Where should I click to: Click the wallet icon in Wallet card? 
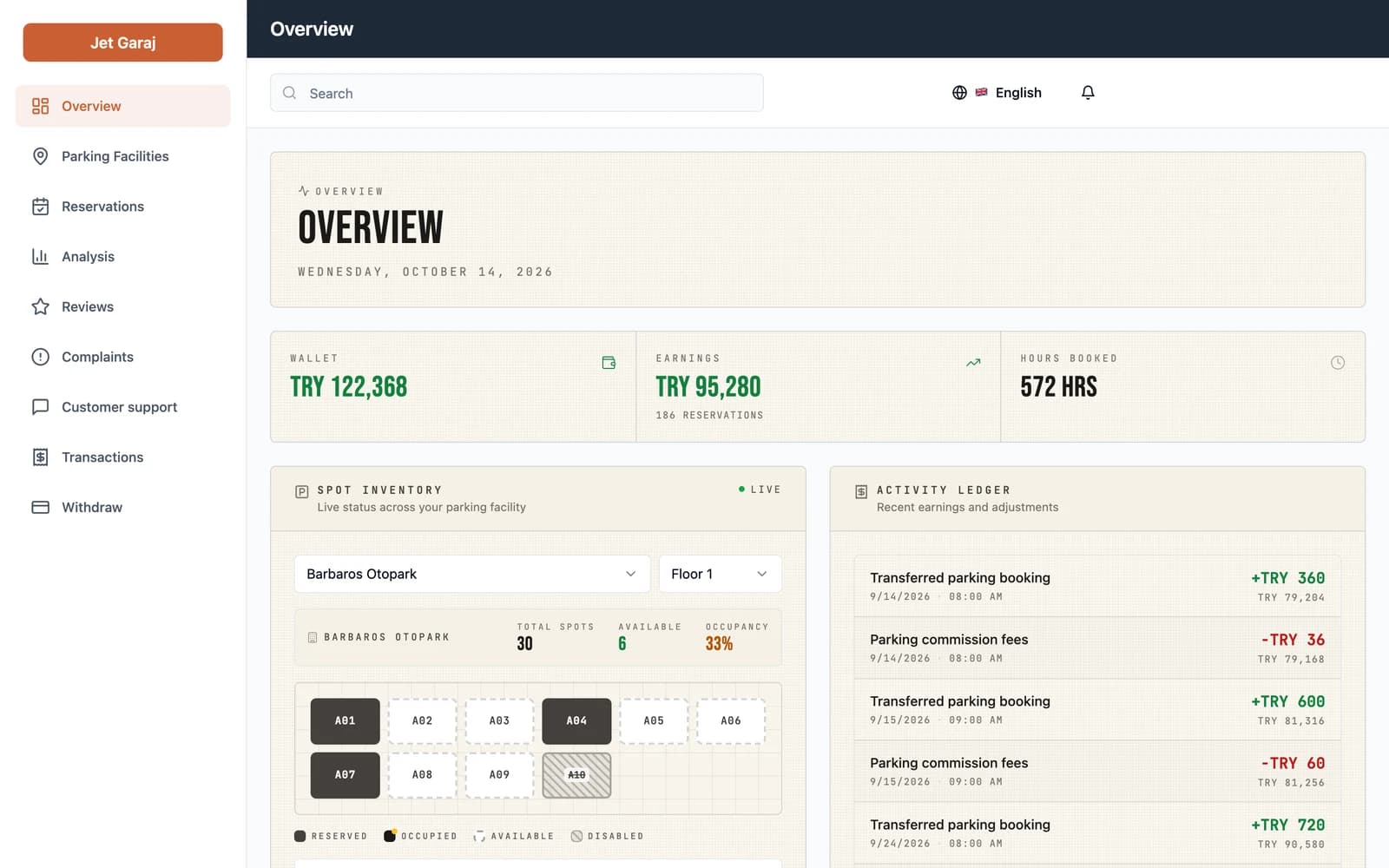pos(609,363)
